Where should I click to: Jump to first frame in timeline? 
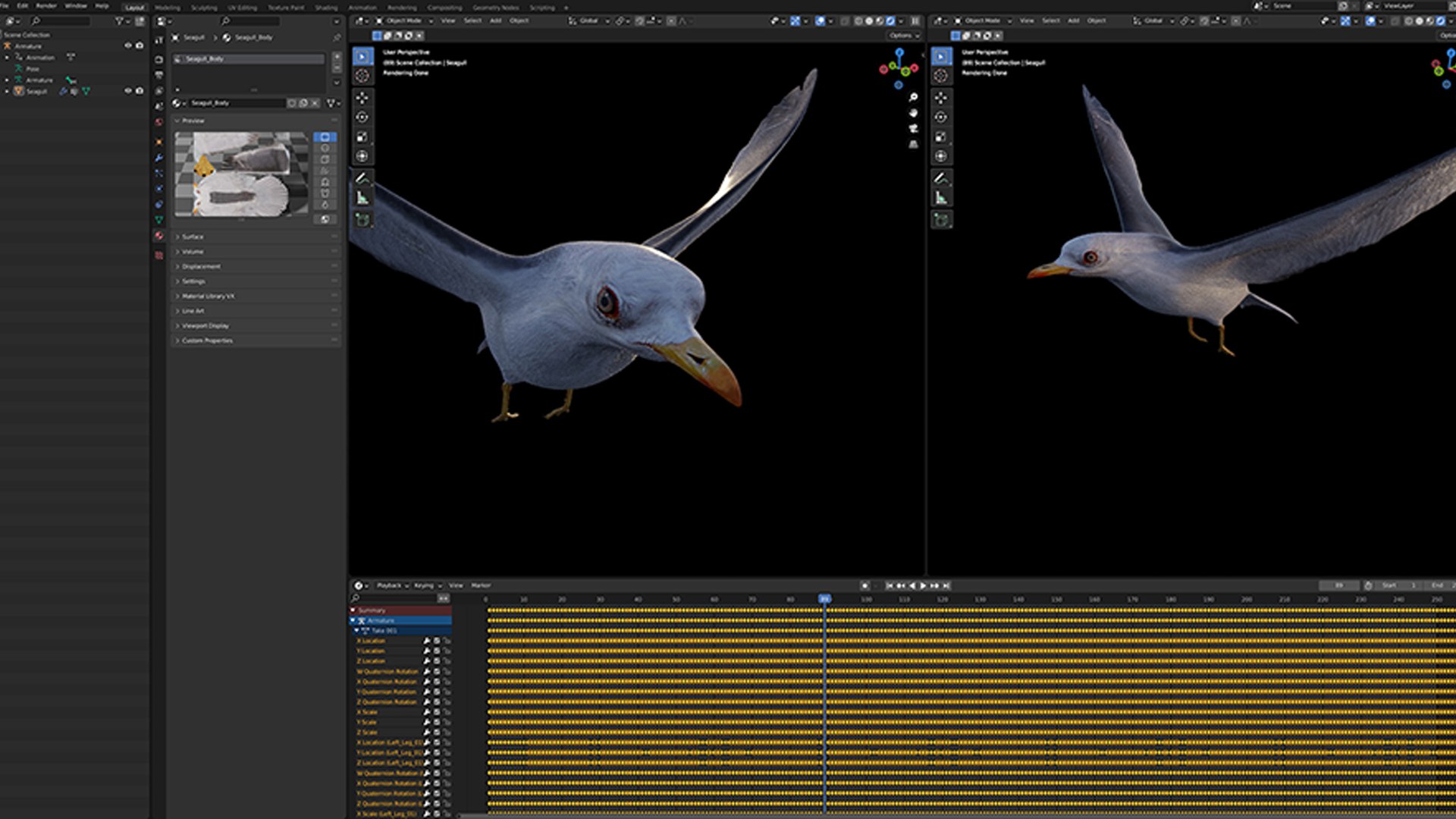coord(890,585)
